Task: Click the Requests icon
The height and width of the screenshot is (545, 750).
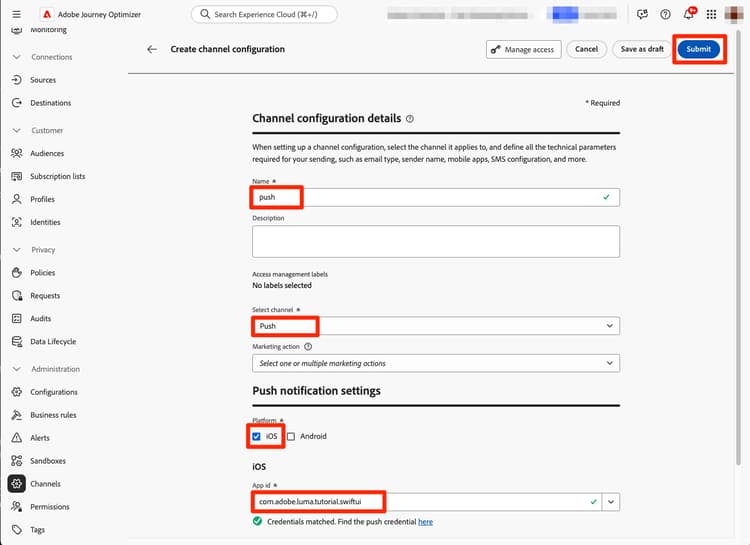Action: (x=17, y=296)
